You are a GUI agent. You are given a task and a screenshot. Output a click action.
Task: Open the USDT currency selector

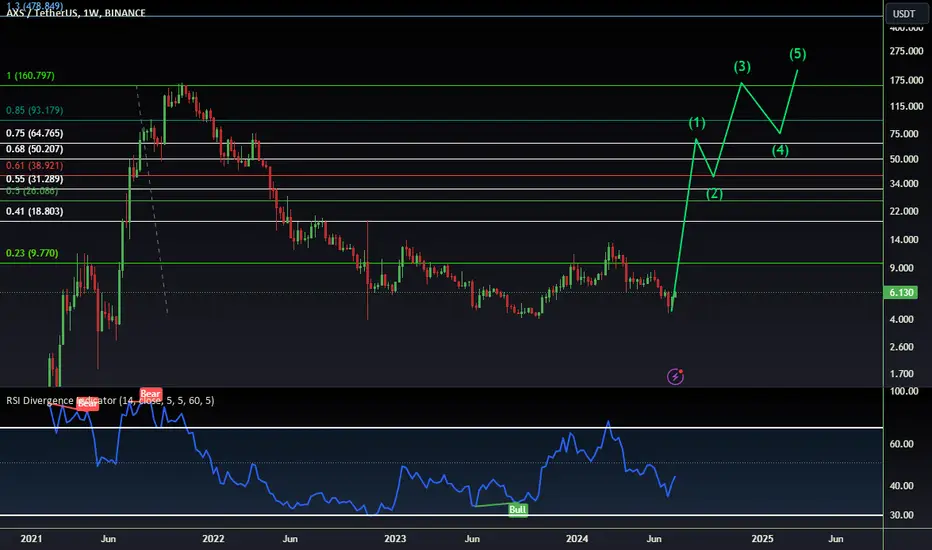(904, 14)
